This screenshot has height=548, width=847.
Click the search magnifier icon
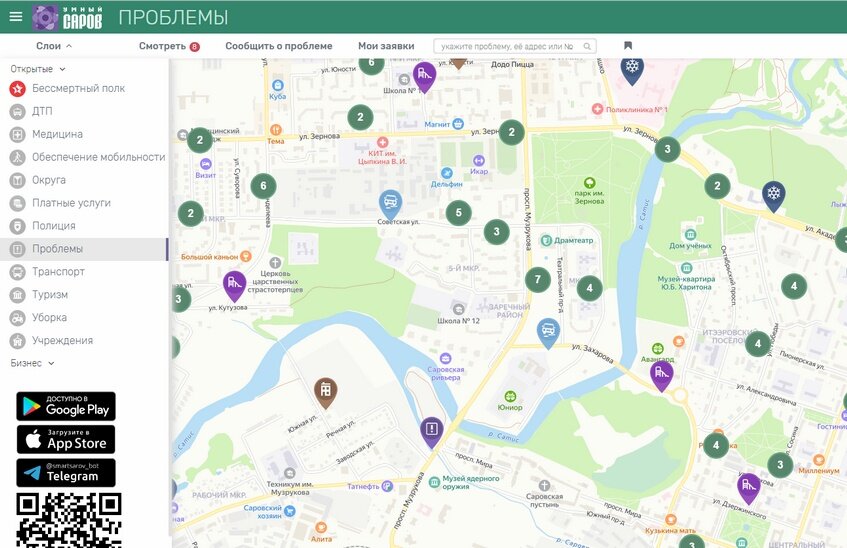(x=587, y=46)
